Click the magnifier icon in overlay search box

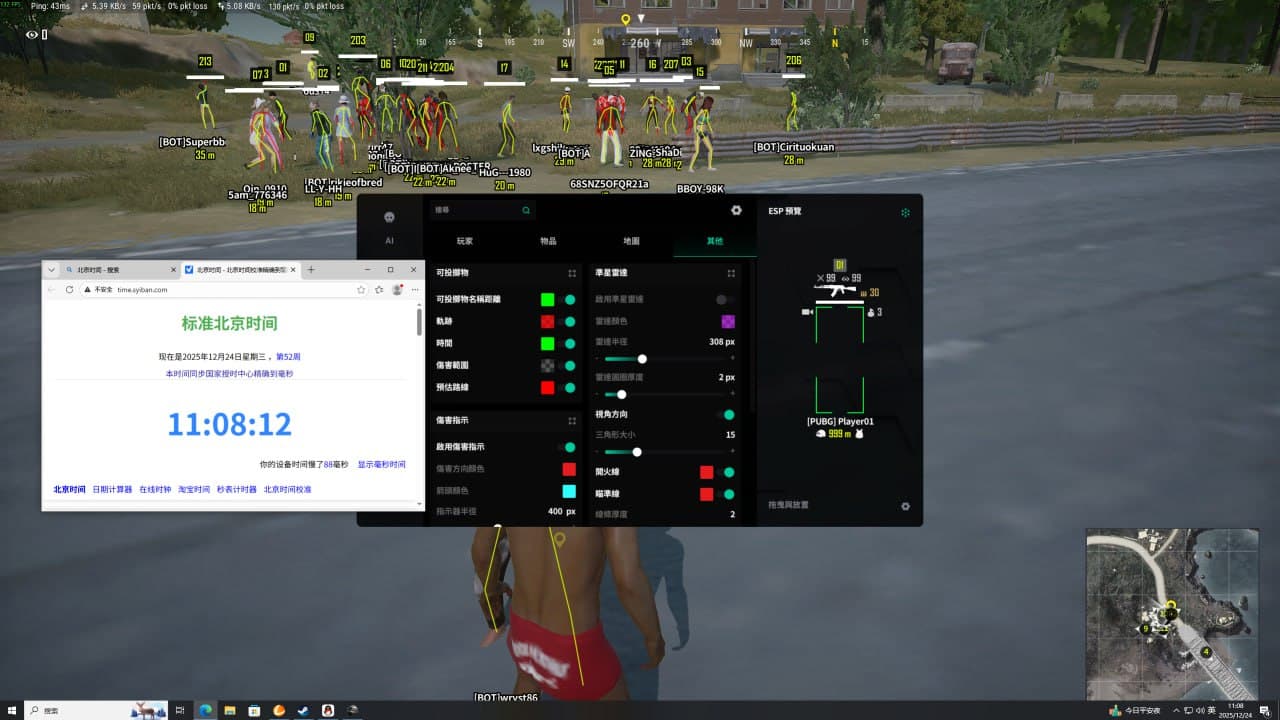pos(526,211)
